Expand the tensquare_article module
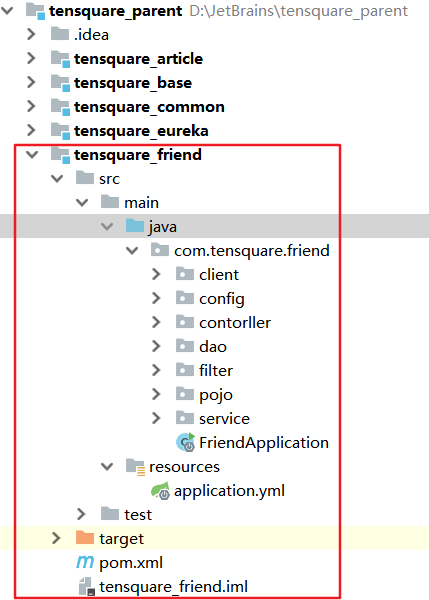 (31, 58)
